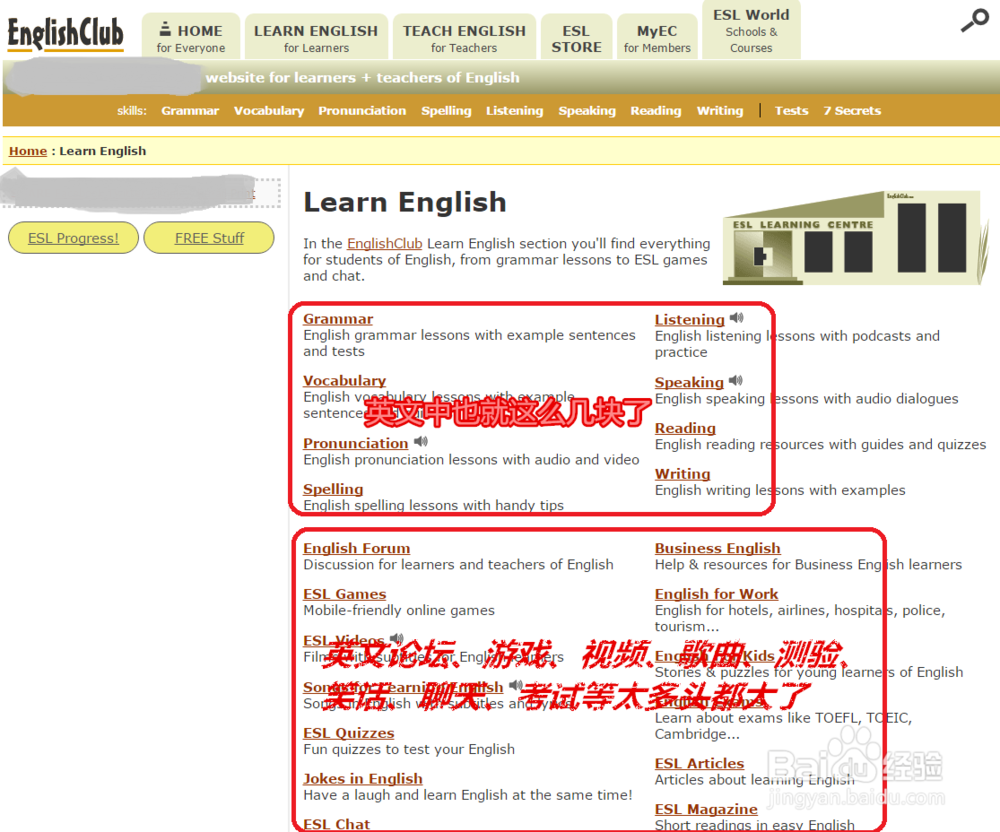This screenshot has height=832, width=1000.
Task: Select Pronunciation in the skills bar
Action: click(362, 110)
